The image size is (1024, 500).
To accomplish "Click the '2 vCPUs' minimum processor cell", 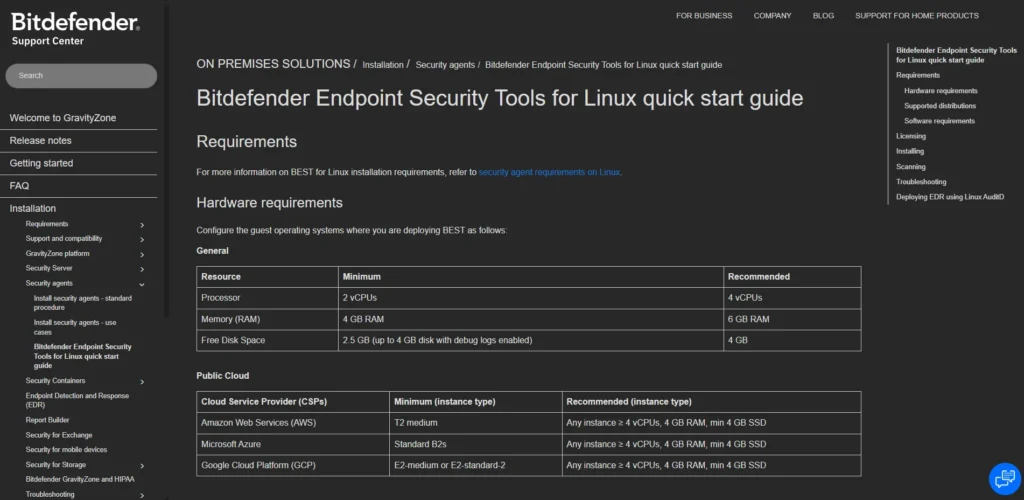I will [x=530, y=298].
